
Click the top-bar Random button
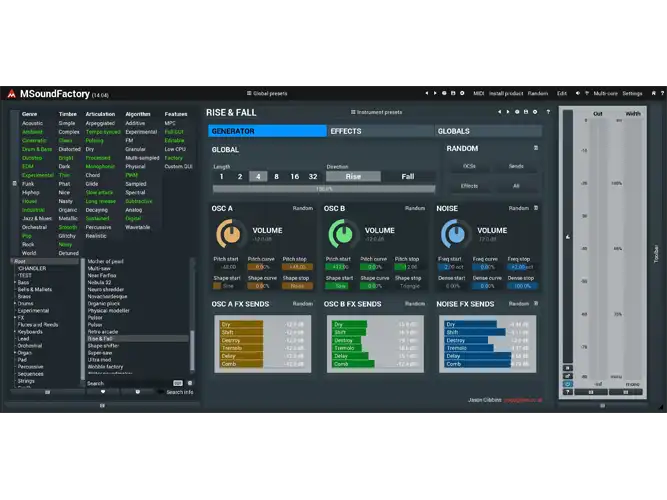[x=538, y=93]
